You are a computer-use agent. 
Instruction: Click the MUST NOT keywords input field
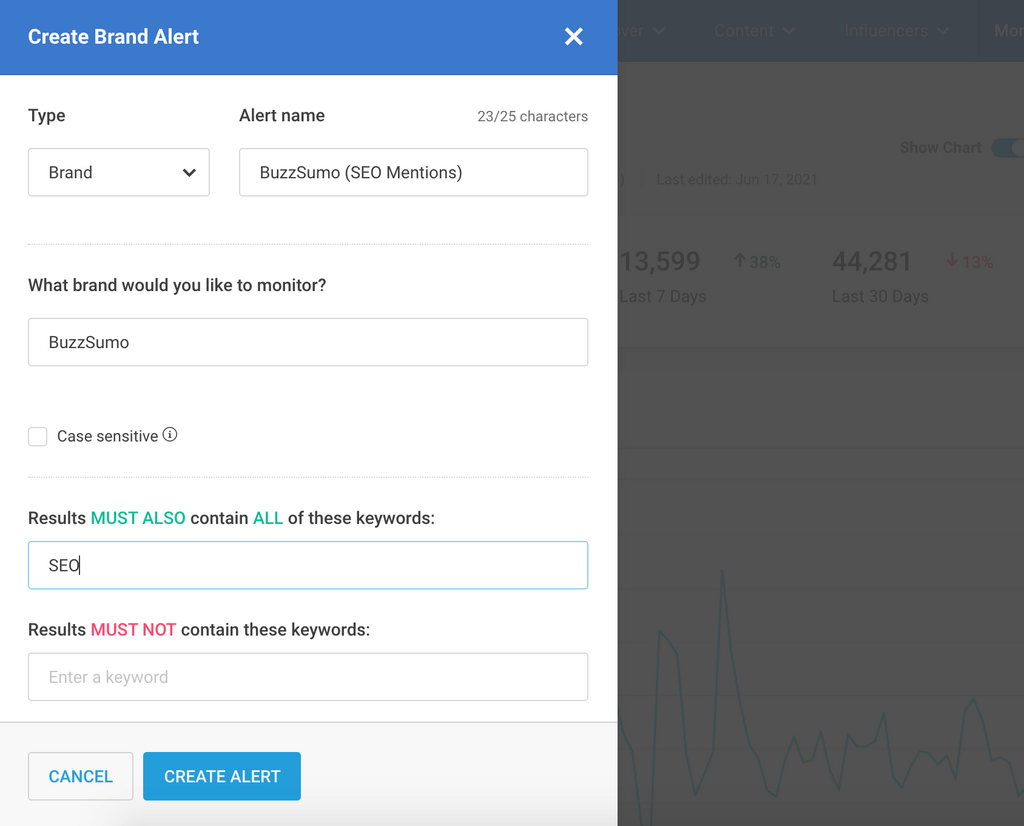(x=308, y=677)
